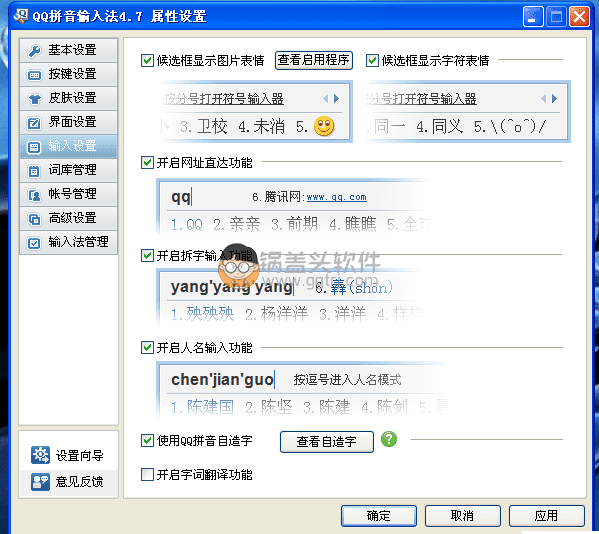Toggle 使用QQ拼音自造字 checkbox
Viewport: 599px width, 534px height.
point(147,440)
